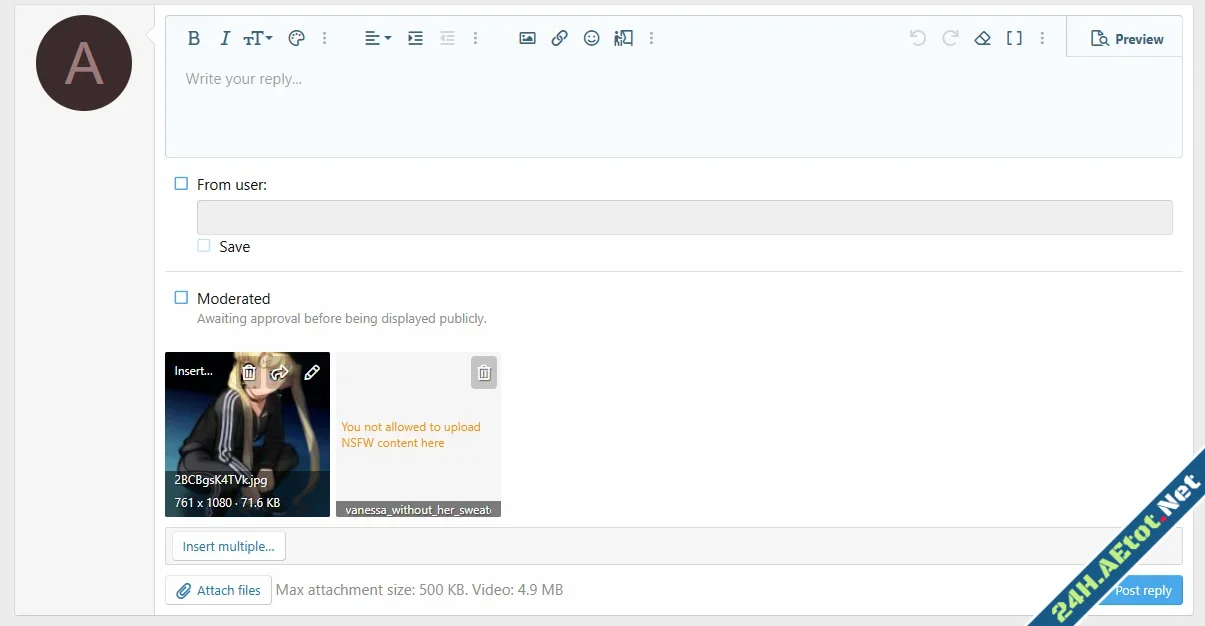Image resolution: width=1205 pixels, height=626 pixels.
Task: Delete the 2BCBgsK4TVk.jpg attachment
Action: (x=248, y=372)
